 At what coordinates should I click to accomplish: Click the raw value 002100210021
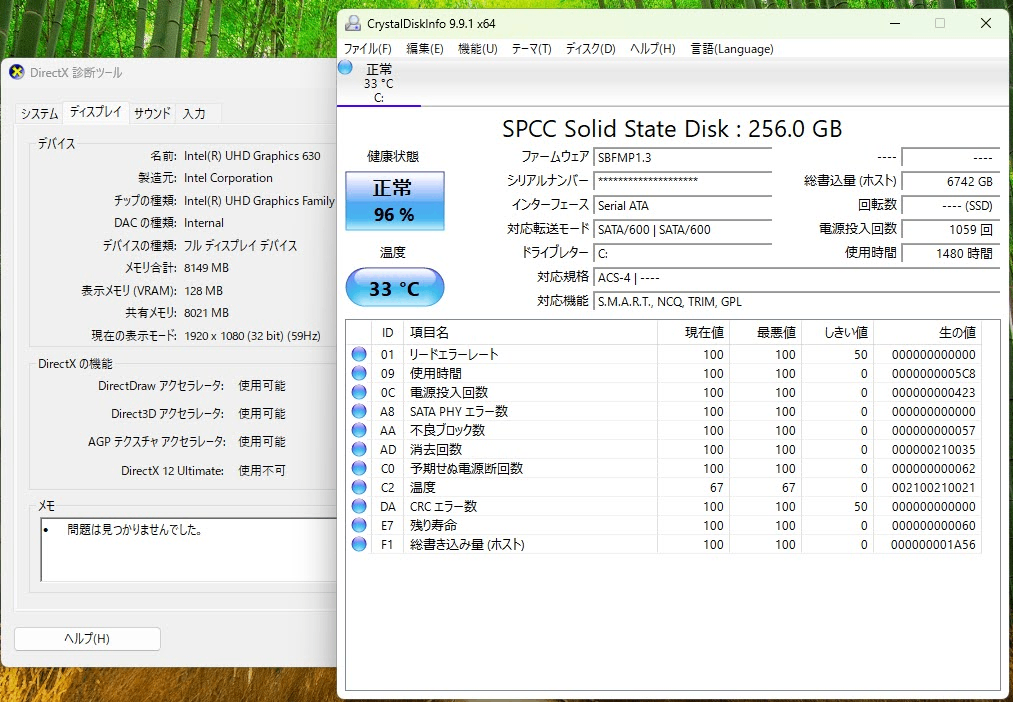934,488
